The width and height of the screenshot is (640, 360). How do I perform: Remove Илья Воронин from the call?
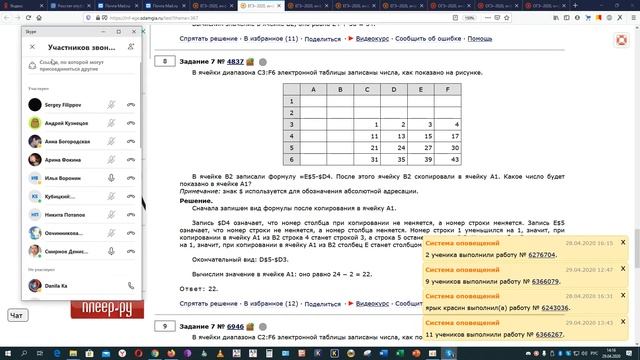(x=131, y=178)
